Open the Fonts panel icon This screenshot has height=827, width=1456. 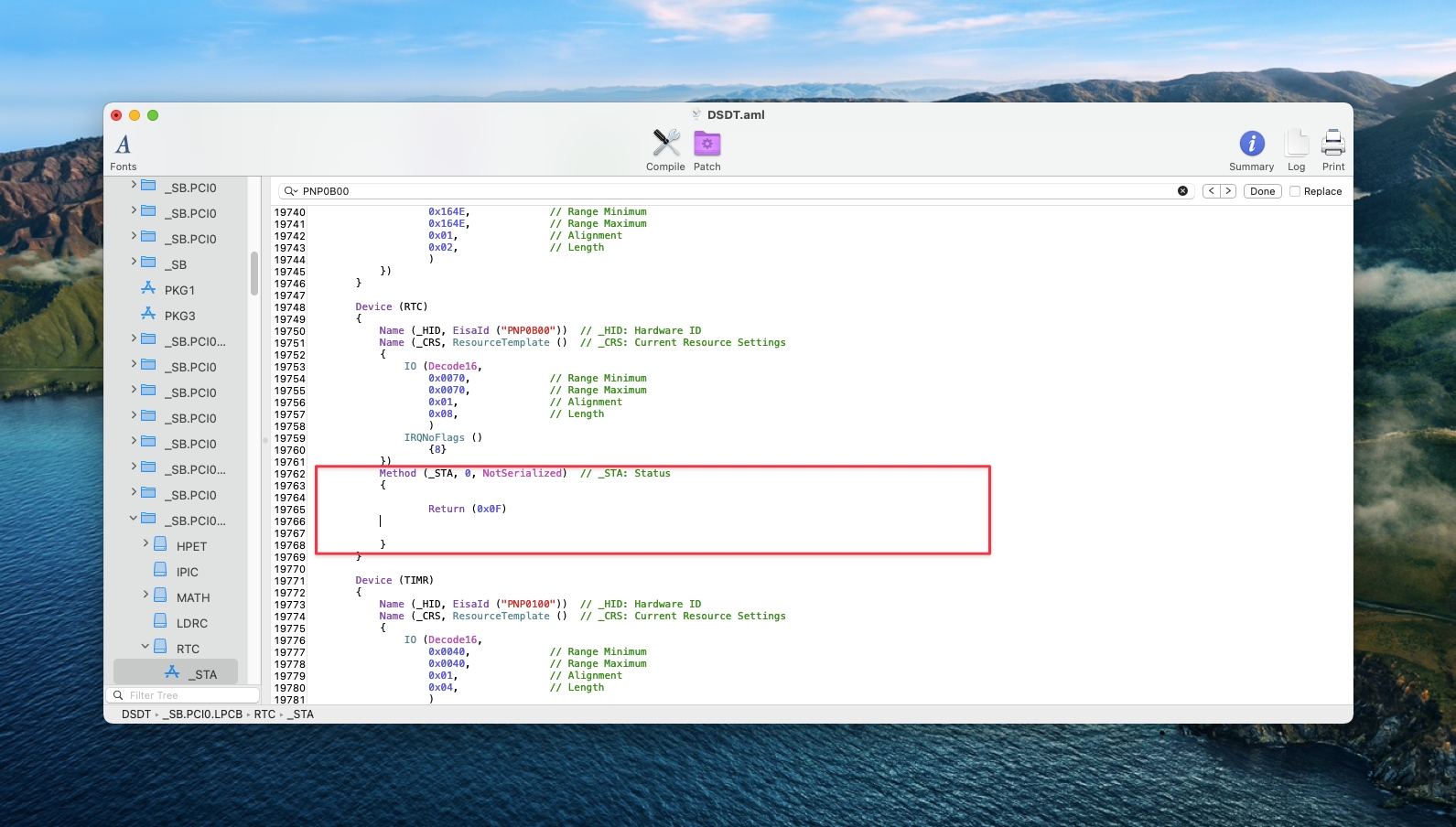click(123, 145)
